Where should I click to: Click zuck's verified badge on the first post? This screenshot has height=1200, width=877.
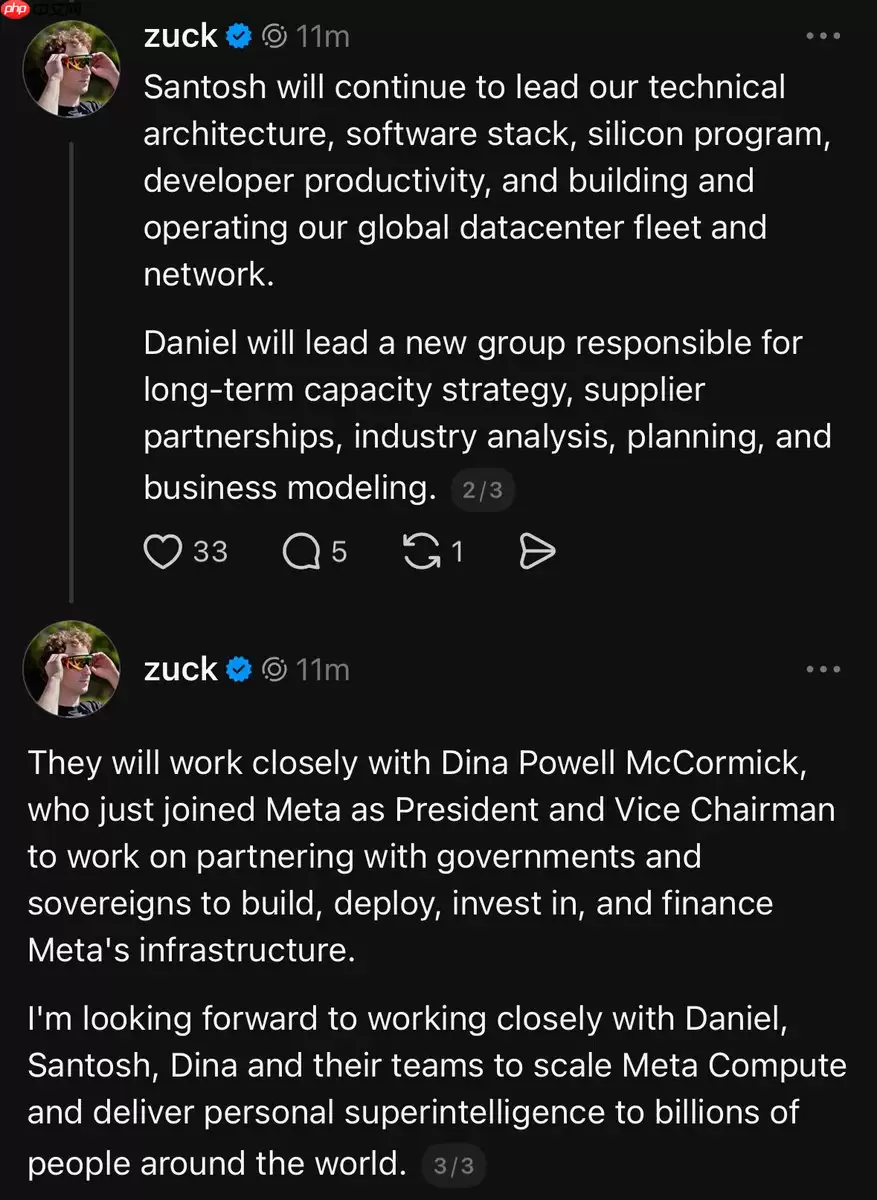pyautogui.click(x=238, y=35)
